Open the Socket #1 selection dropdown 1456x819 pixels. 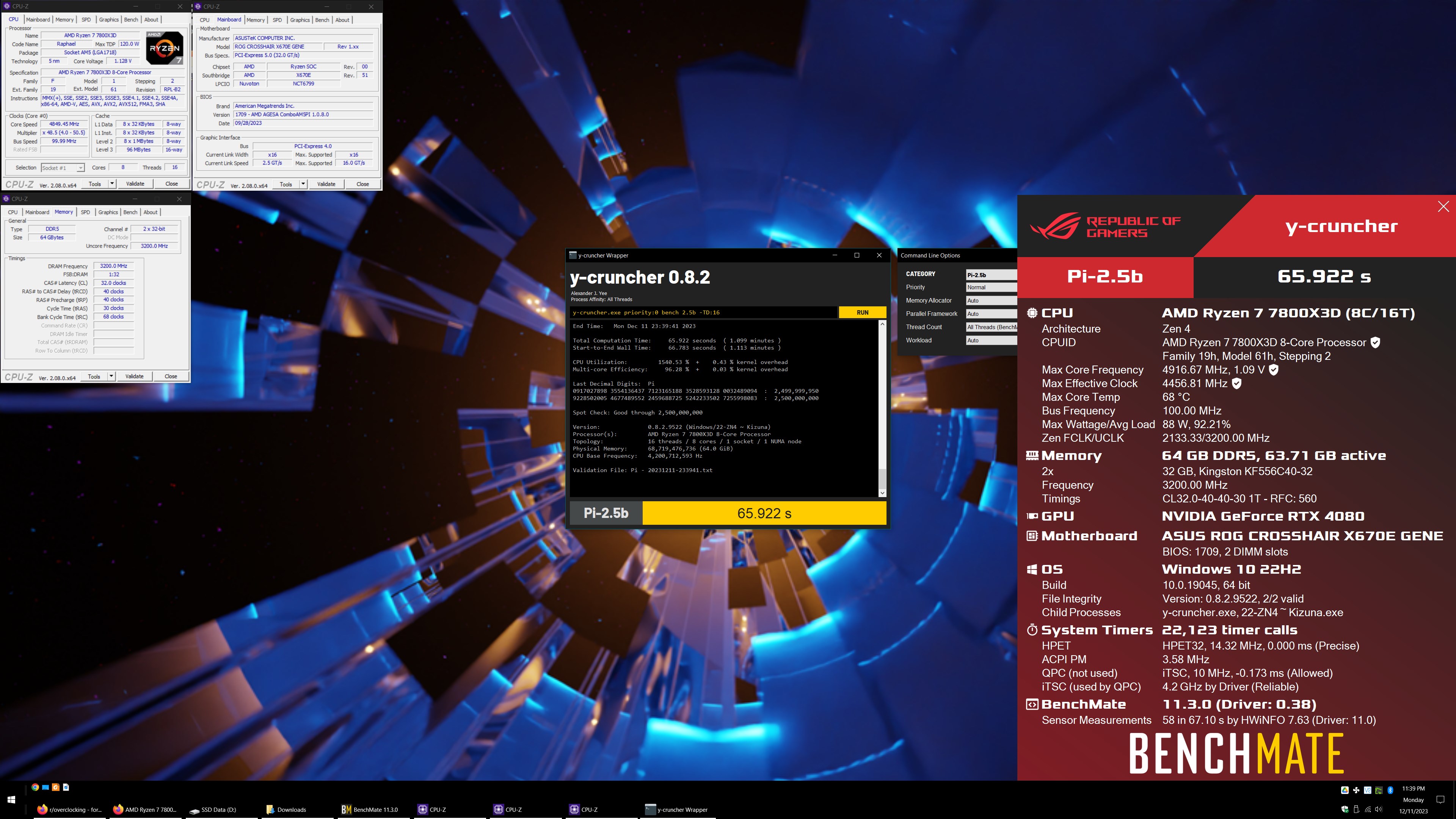63,168
